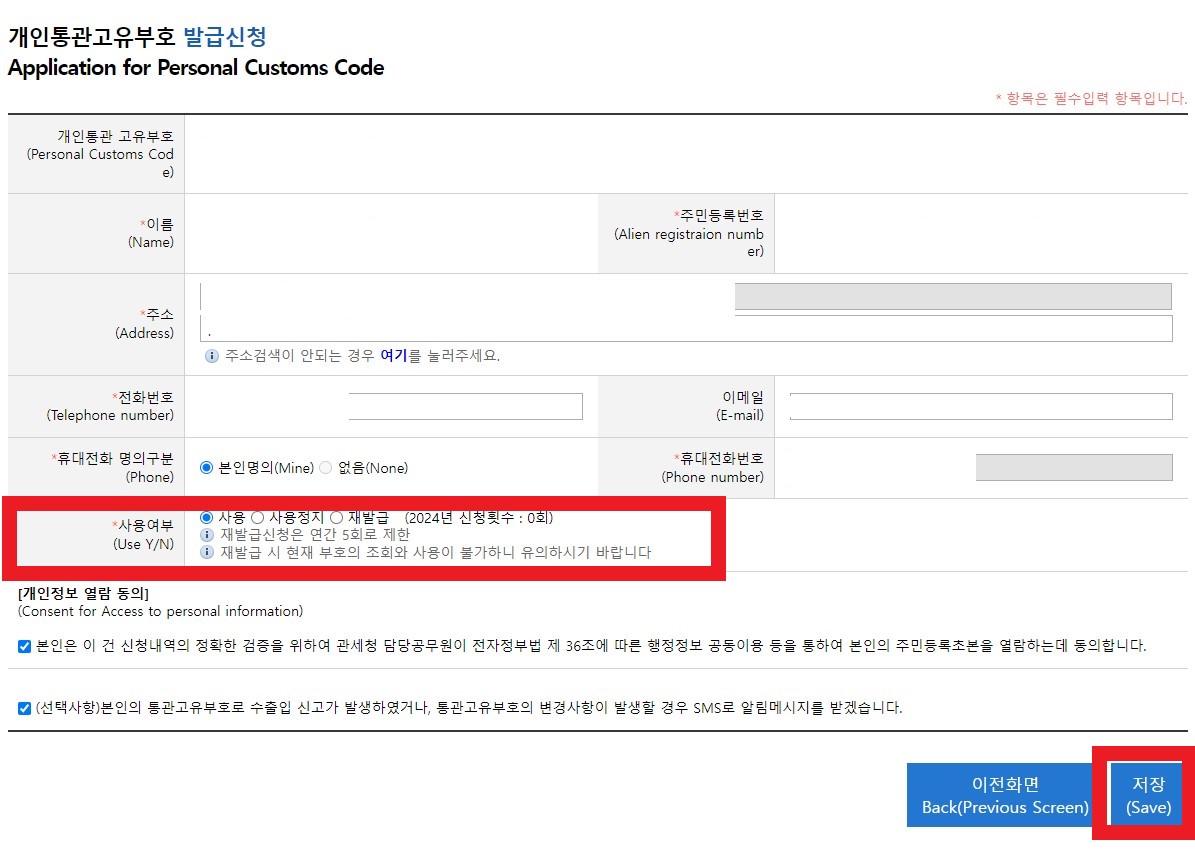Select the 없음(None) radio button
1195x858 pixels.
324,467
